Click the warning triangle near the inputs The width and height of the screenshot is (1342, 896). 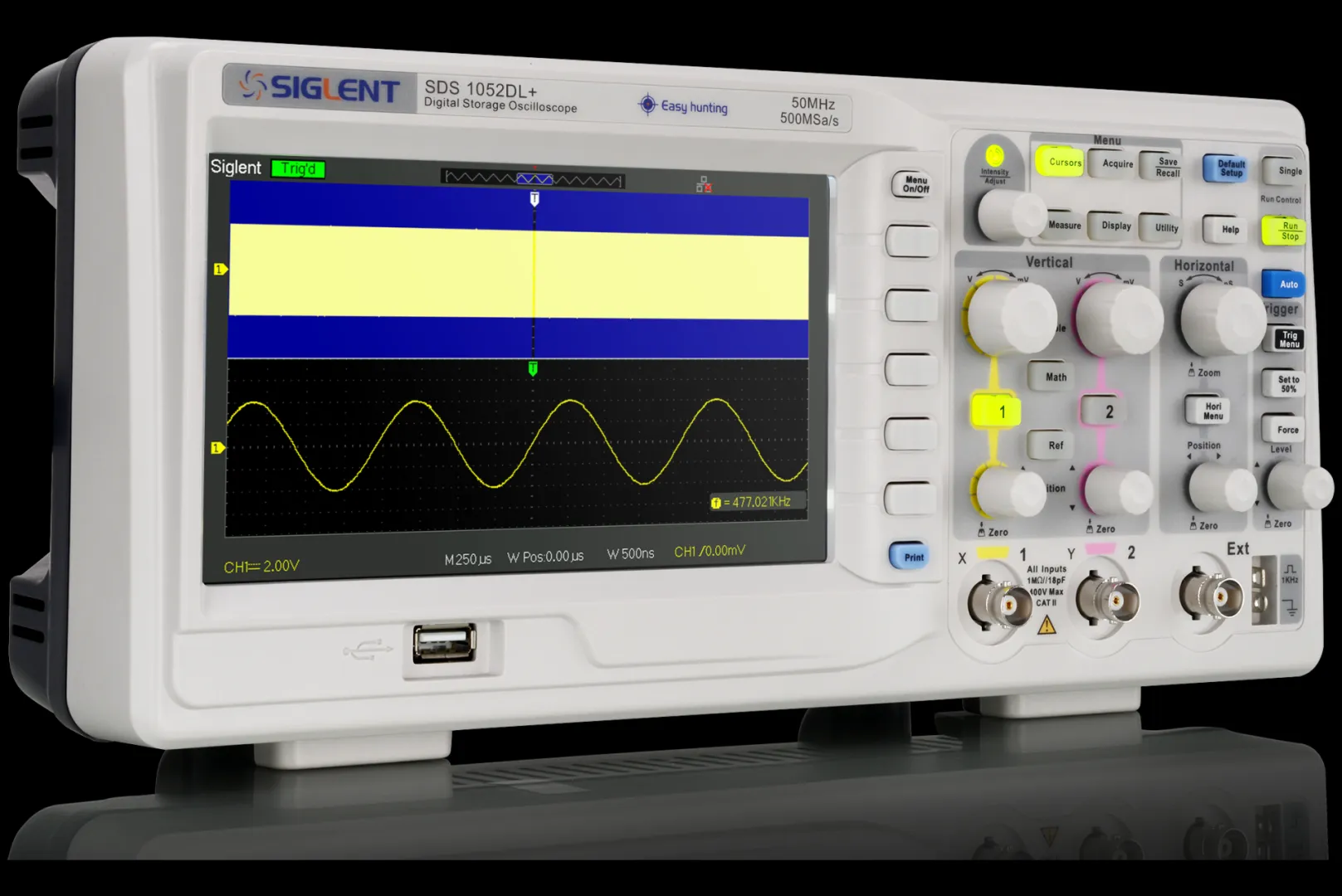[1047, 625]
